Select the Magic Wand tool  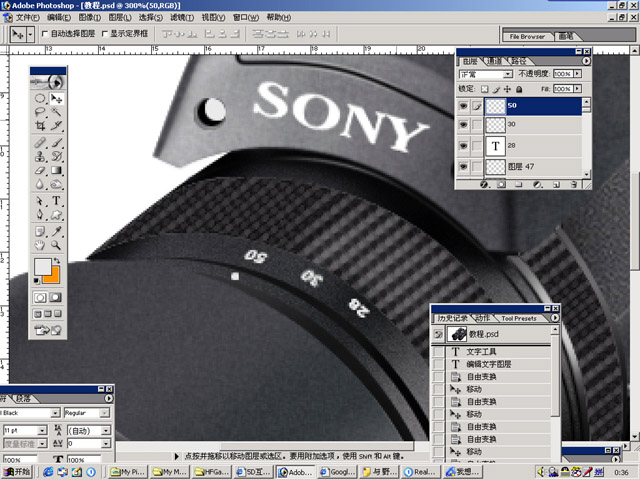56,112
